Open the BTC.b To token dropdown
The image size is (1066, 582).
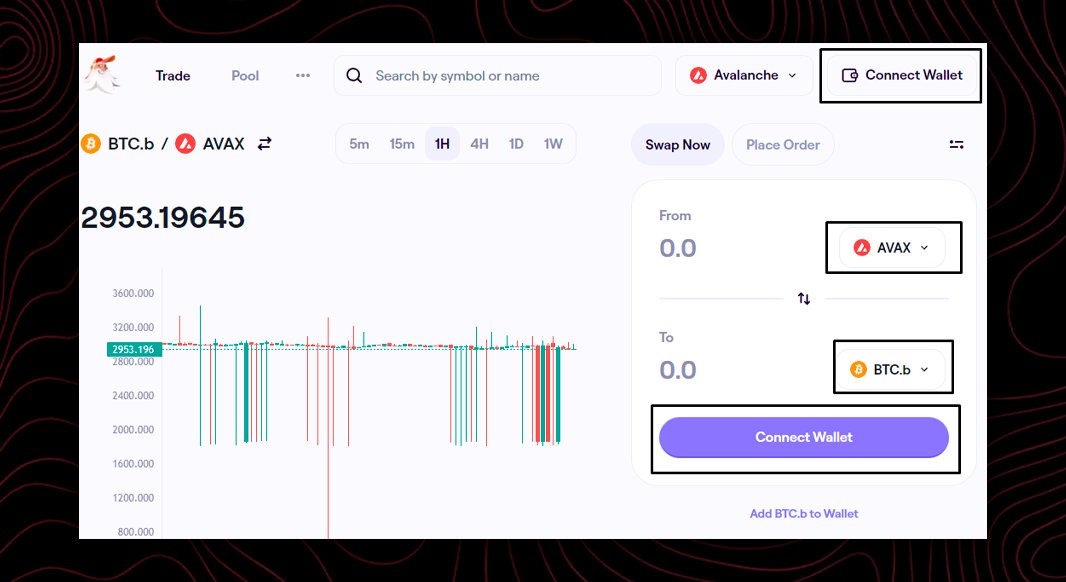pyautogui.click(x=891, y=370)
